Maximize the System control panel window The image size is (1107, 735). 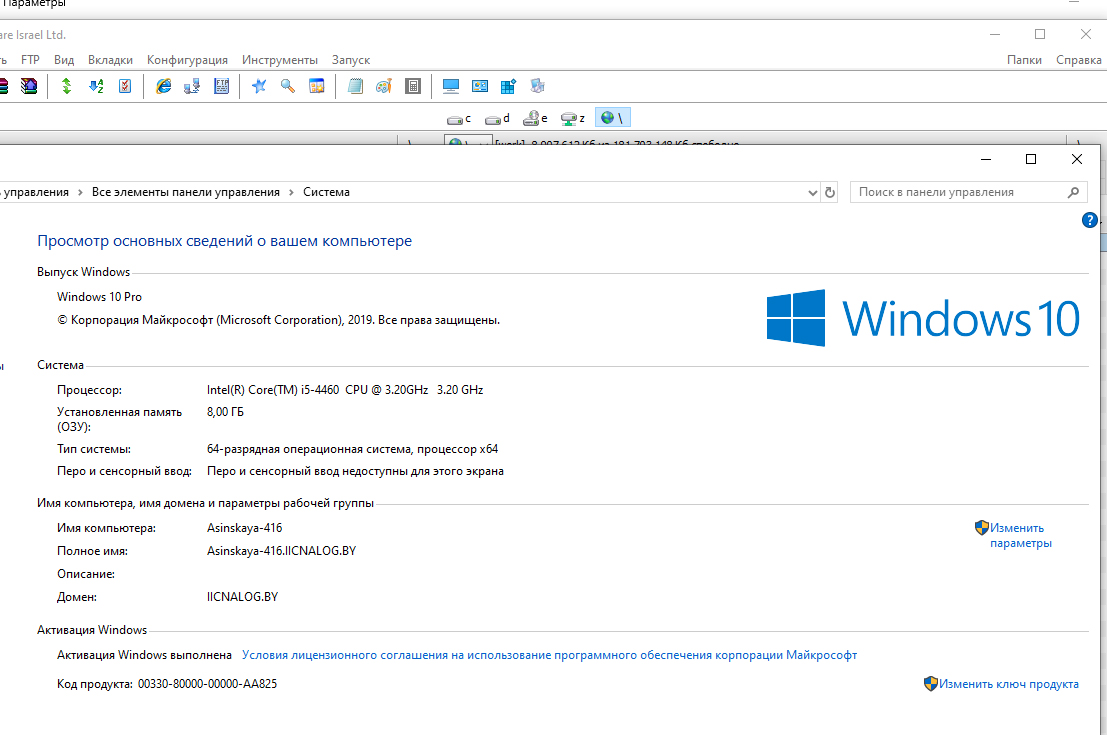(1031, 160)
